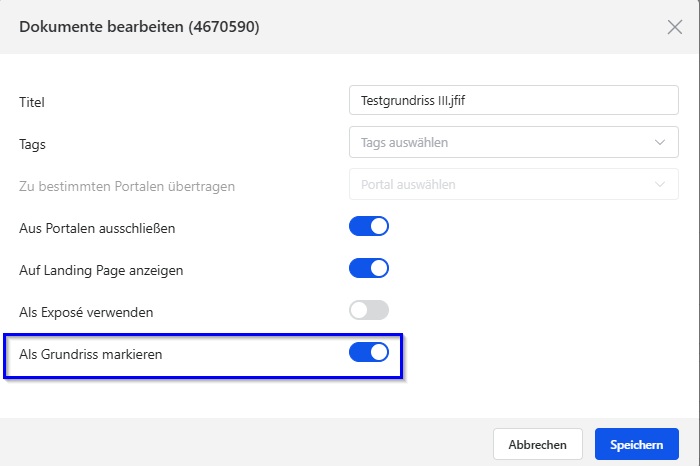Click the Titel text field

[x=513, y=101]
